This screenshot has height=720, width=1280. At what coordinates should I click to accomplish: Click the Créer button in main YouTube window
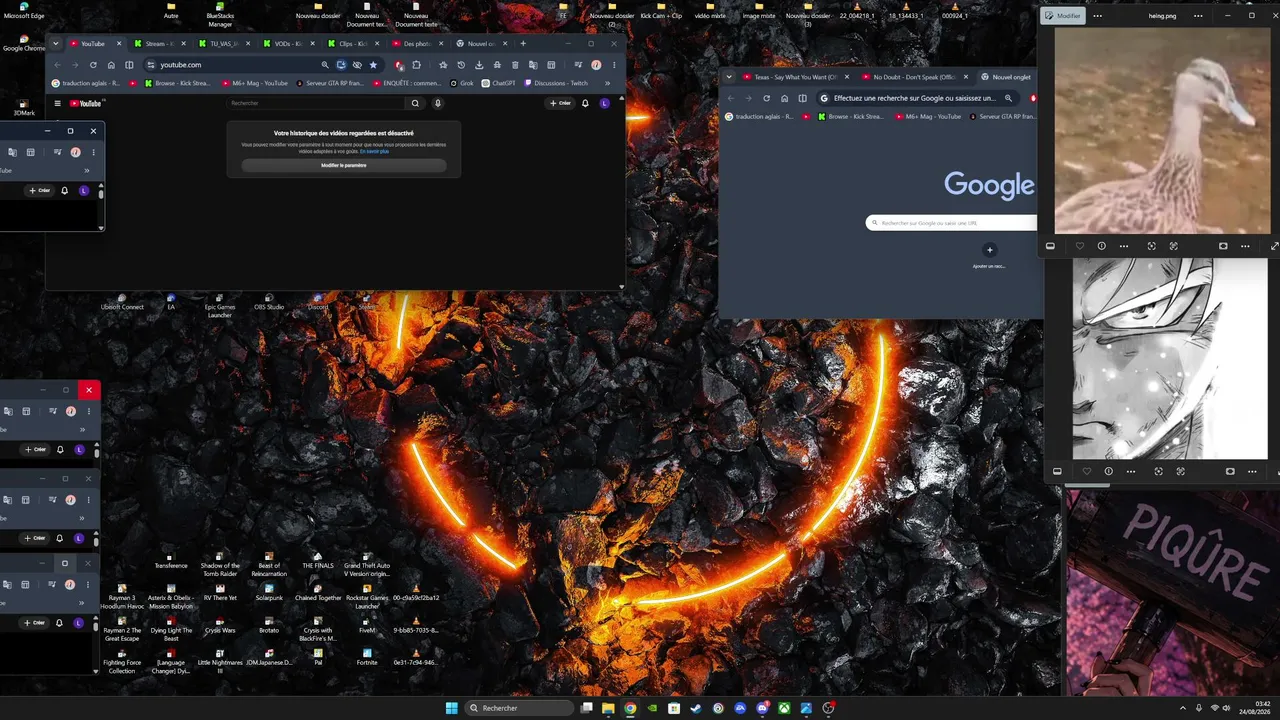[560, 103]
